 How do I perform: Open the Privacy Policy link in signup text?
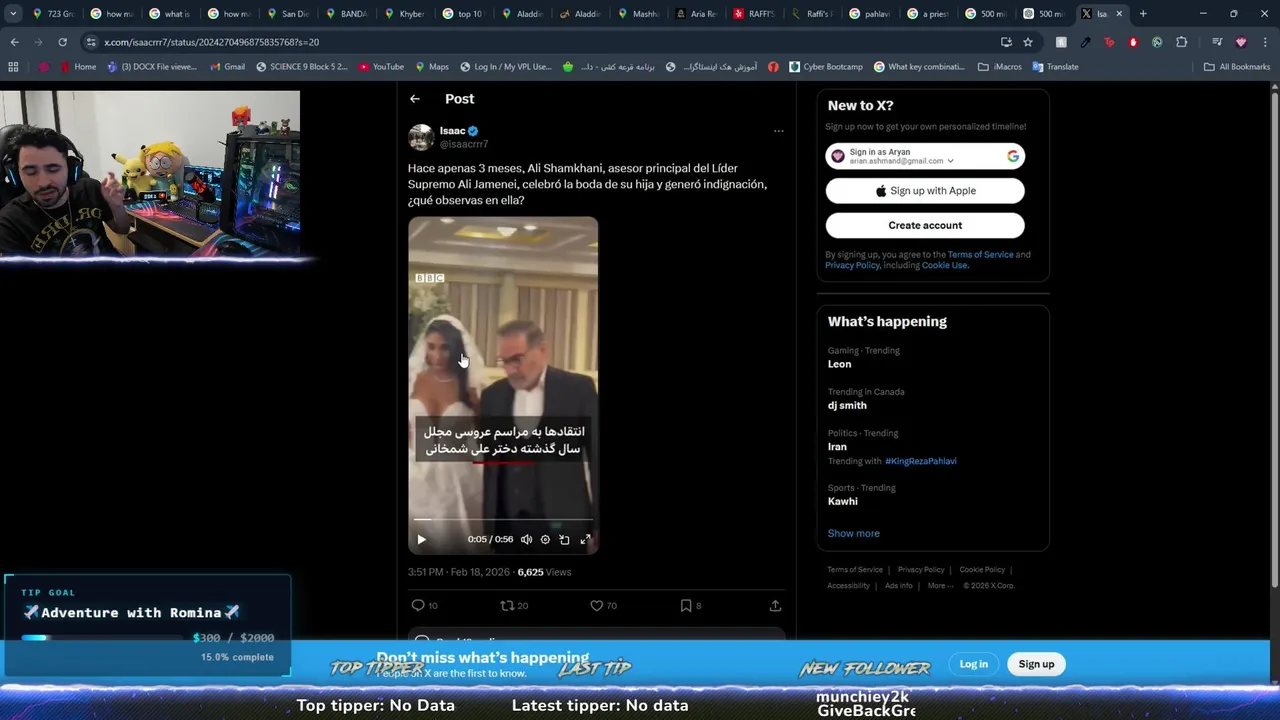[x=852, y=265]
